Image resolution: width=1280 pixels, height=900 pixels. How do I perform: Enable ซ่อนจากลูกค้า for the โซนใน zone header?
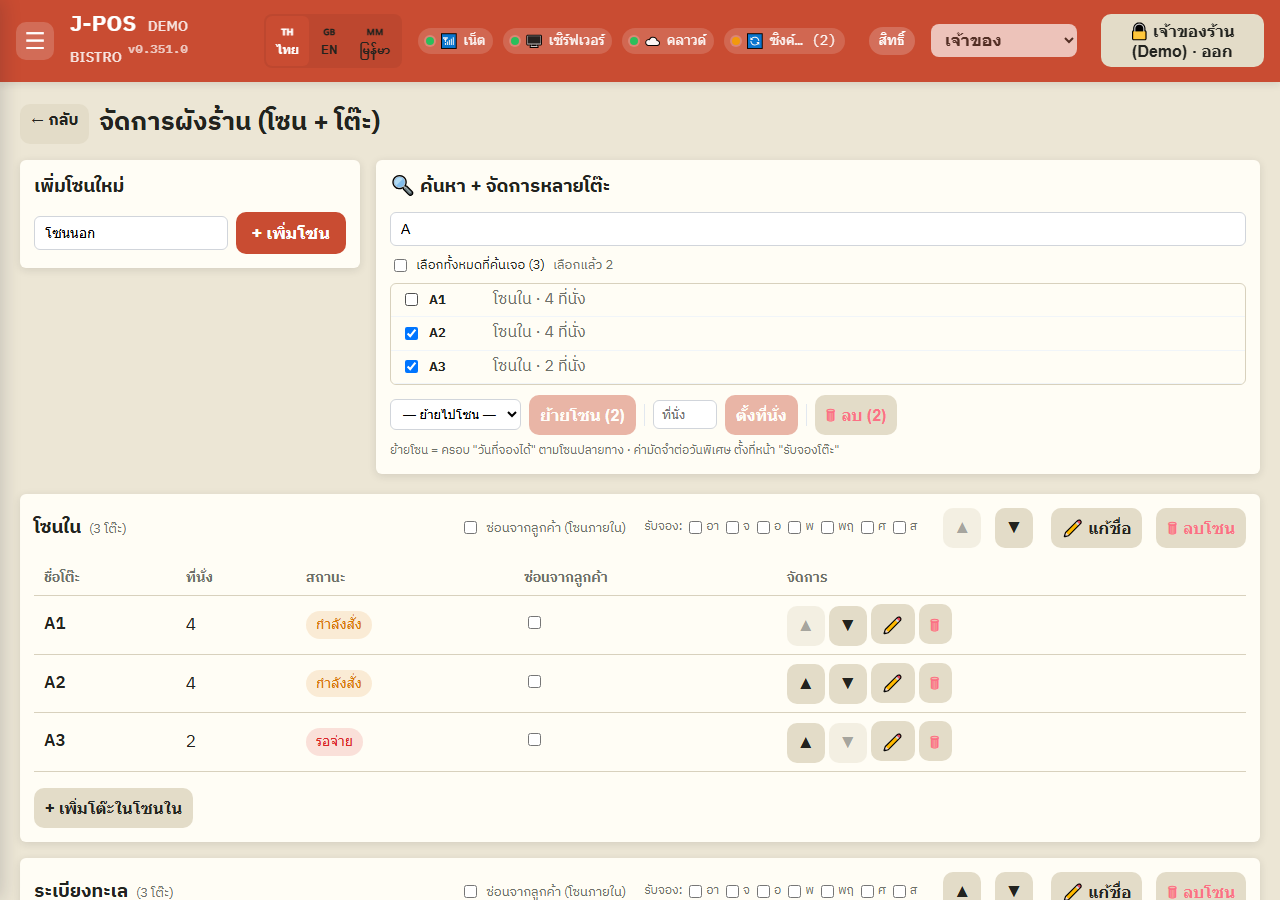pyautogui.click(x=471, y=528)
